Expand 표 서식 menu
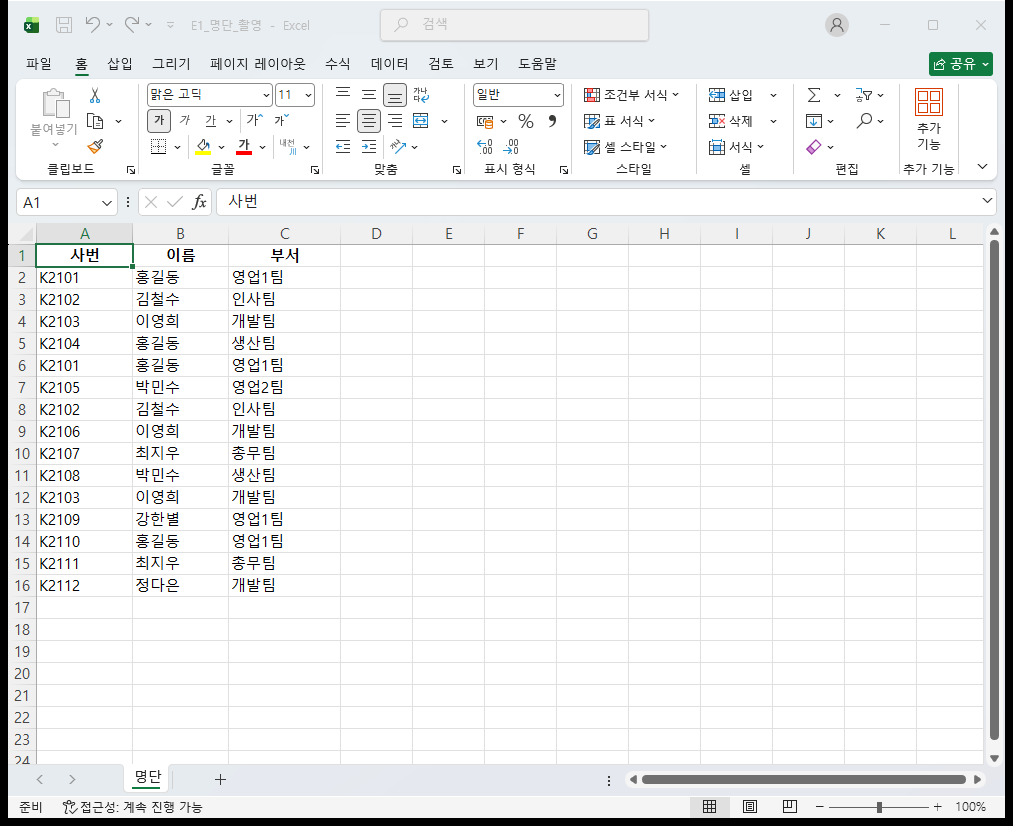1013x826 pixels. 619,121
